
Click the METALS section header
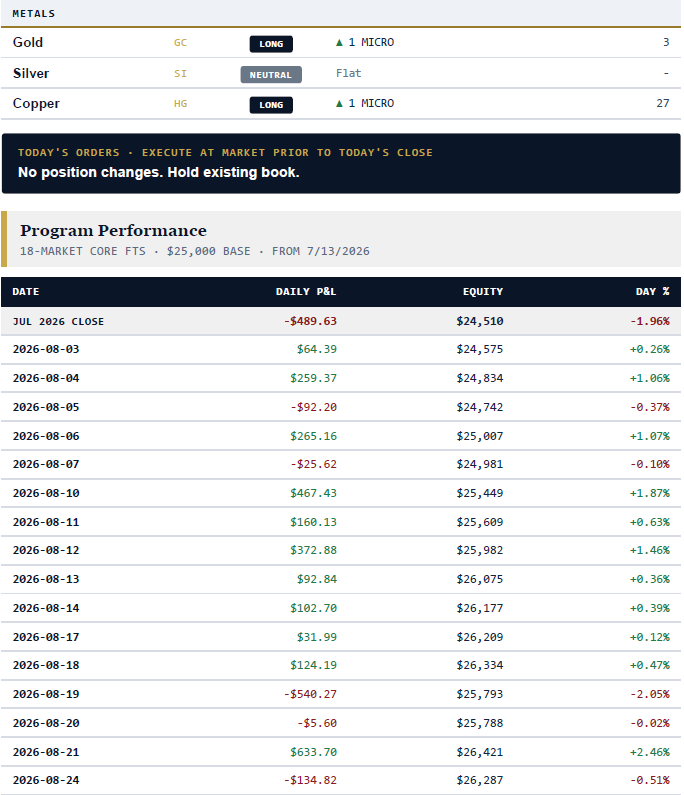33,14
